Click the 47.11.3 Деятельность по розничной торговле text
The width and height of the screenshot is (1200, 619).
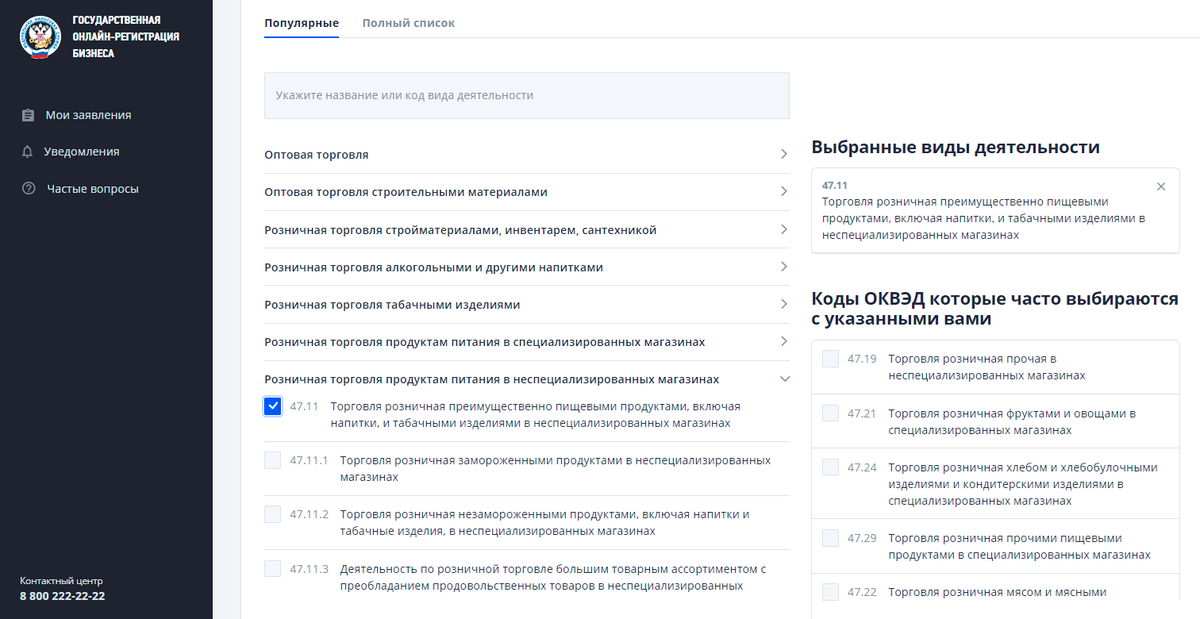553,577
